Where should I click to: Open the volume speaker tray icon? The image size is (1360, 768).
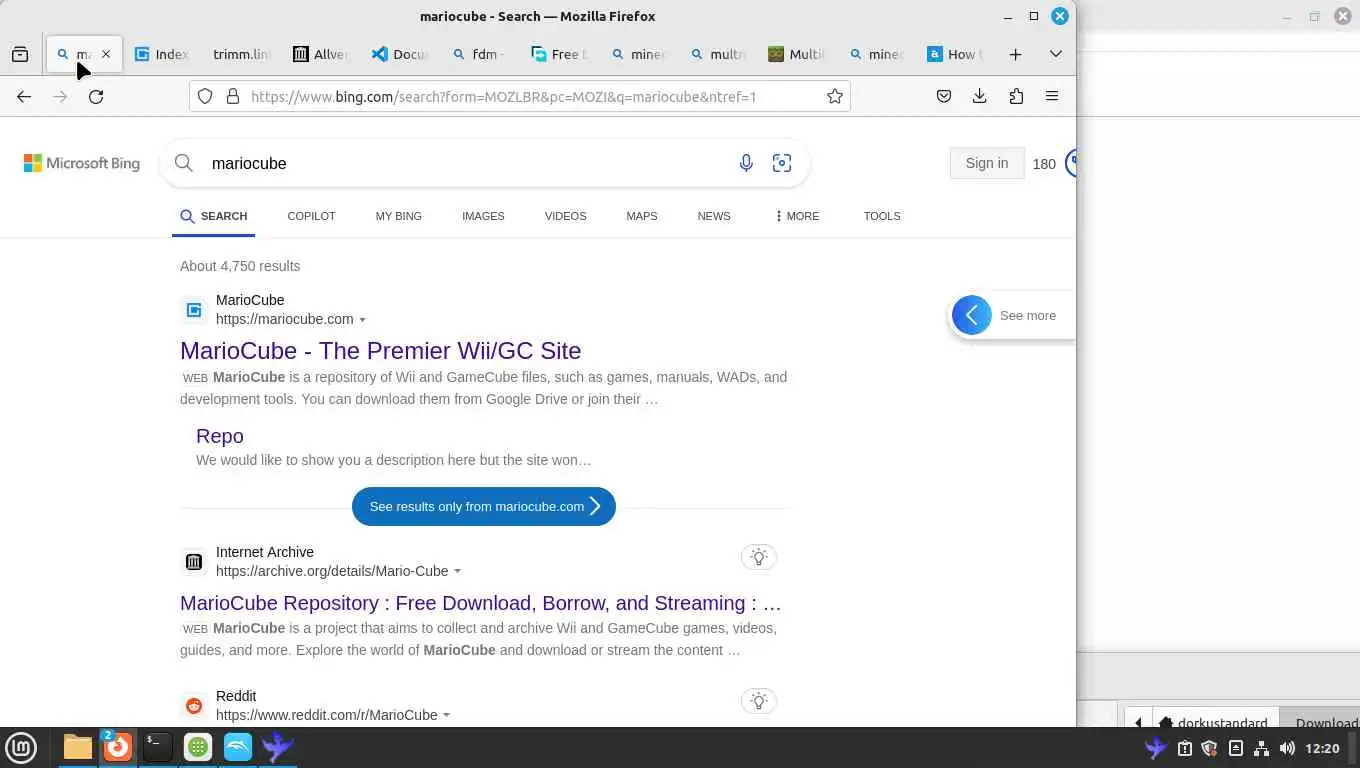tap(1287, 748)
